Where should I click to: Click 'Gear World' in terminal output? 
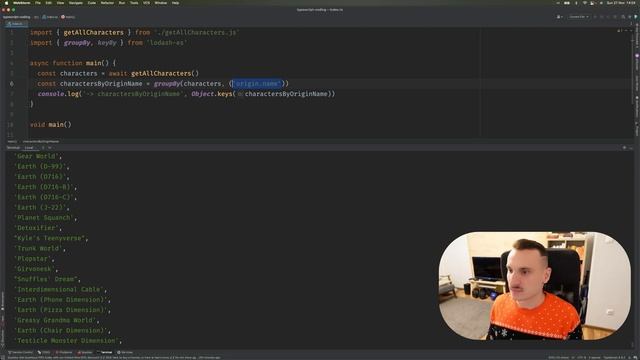click(x=37, y=156)
